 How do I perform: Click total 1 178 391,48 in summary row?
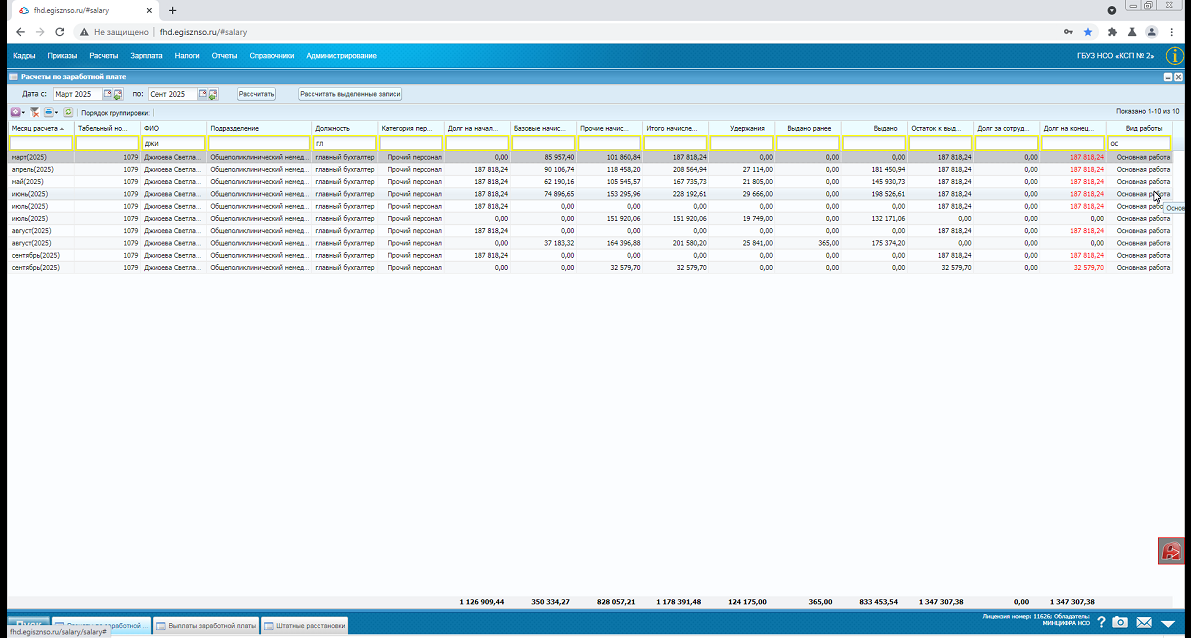pyautogui.click(x=678, y=602)
